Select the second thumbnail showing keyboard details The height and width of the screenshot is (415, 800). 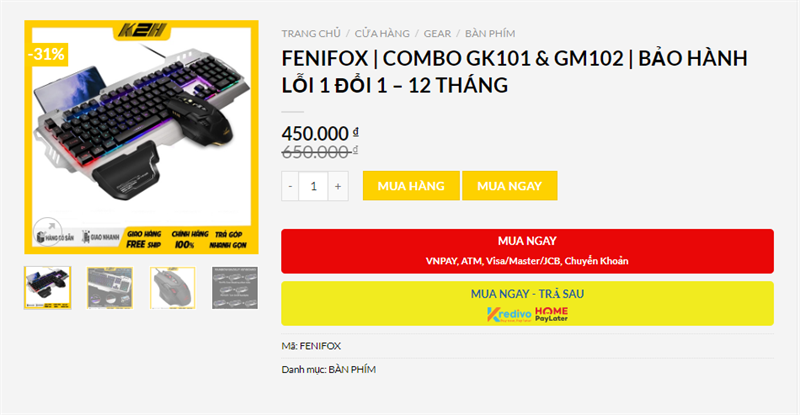click(110, 288)
